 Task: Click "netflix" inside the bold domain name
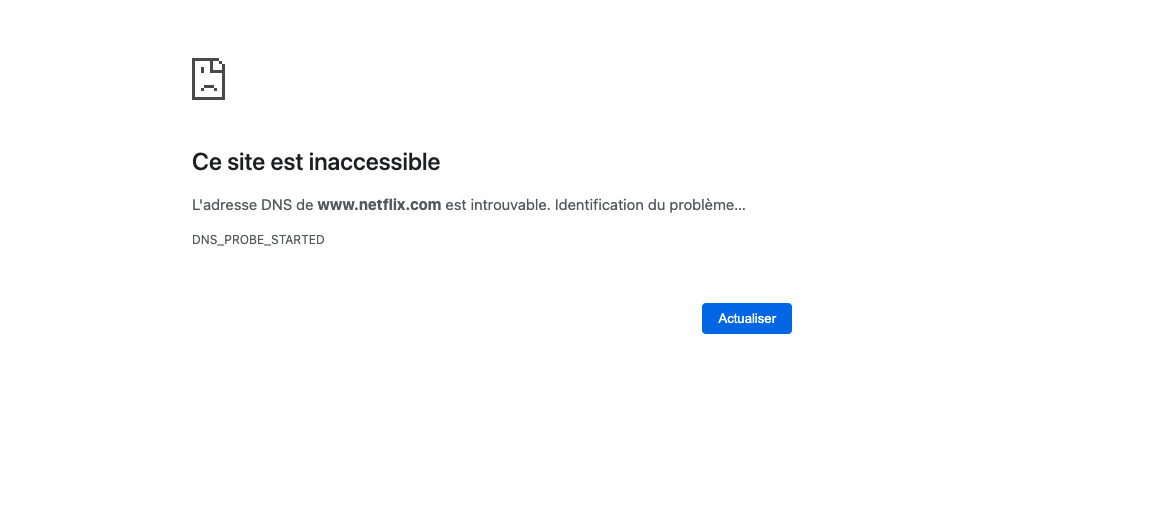tap(384, 205)
